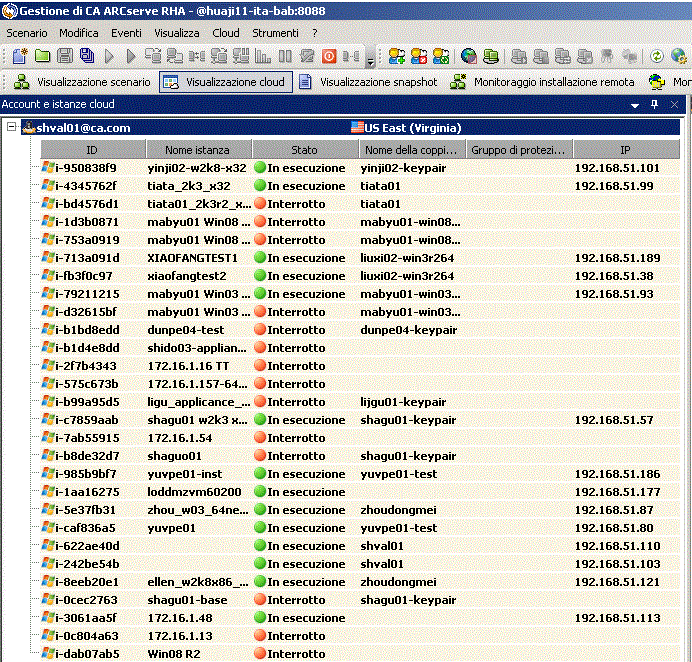
Task: Click the green Refresh icon in toolbar
Action: (657, 56)
